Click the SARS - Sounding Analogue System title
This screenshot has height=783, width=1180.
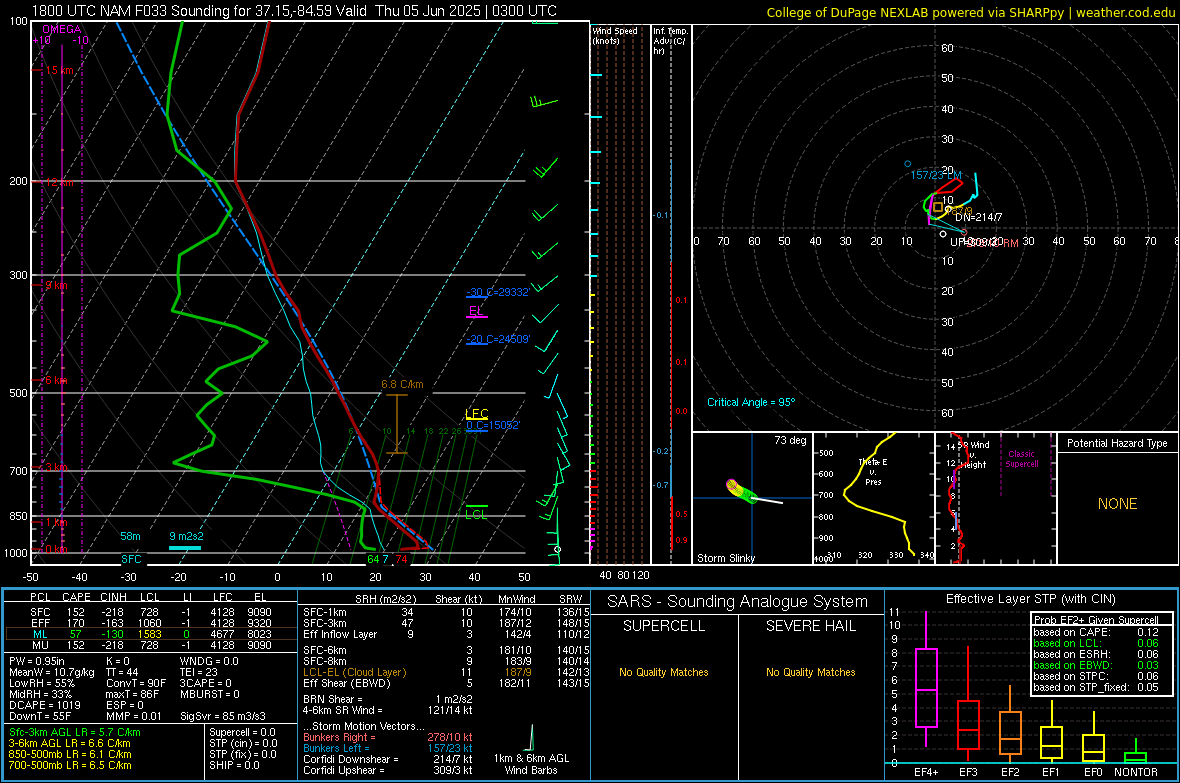[x=737, y=602]
